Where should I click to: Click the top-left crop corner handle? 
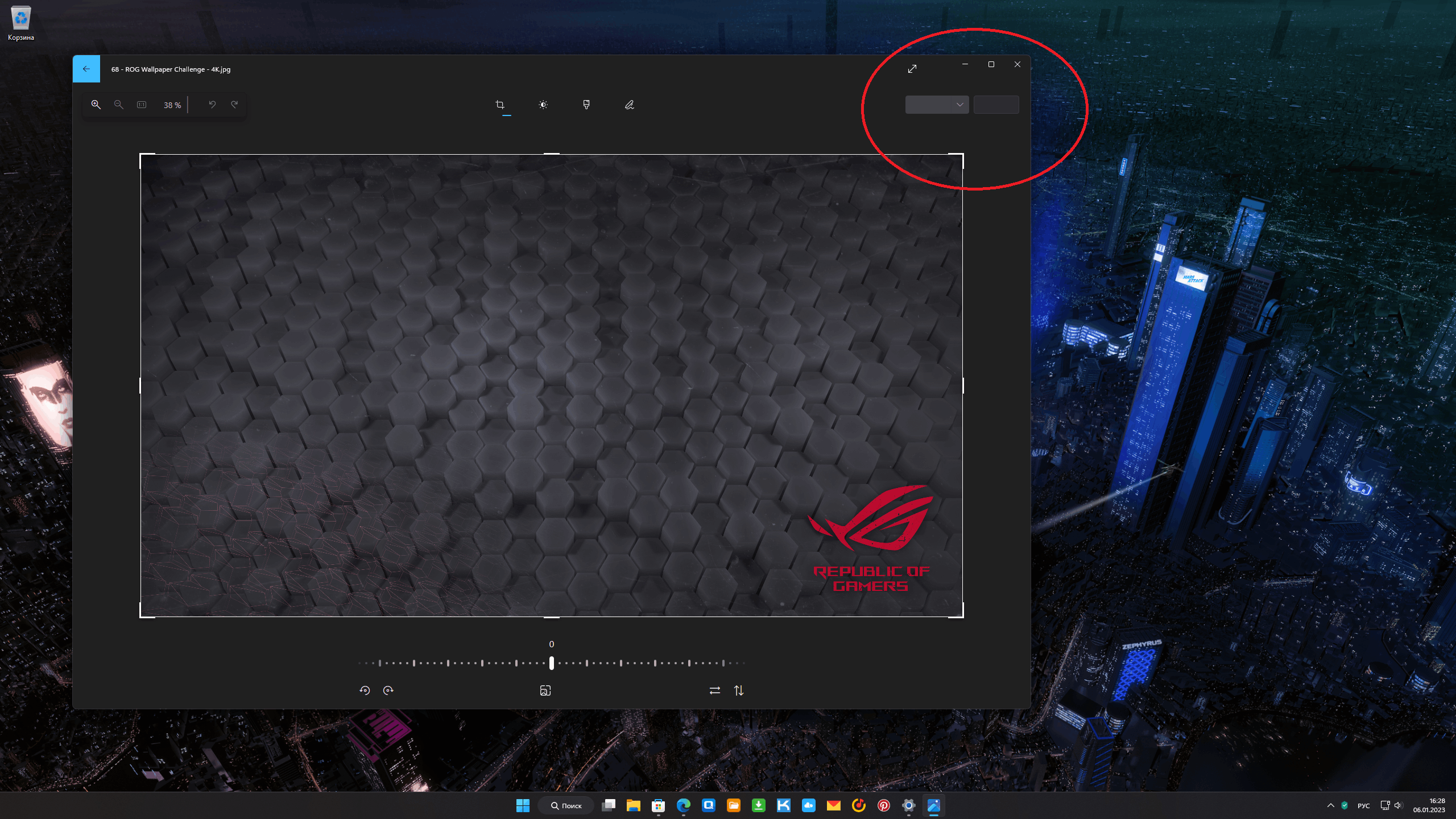click(x=142, y=155)
